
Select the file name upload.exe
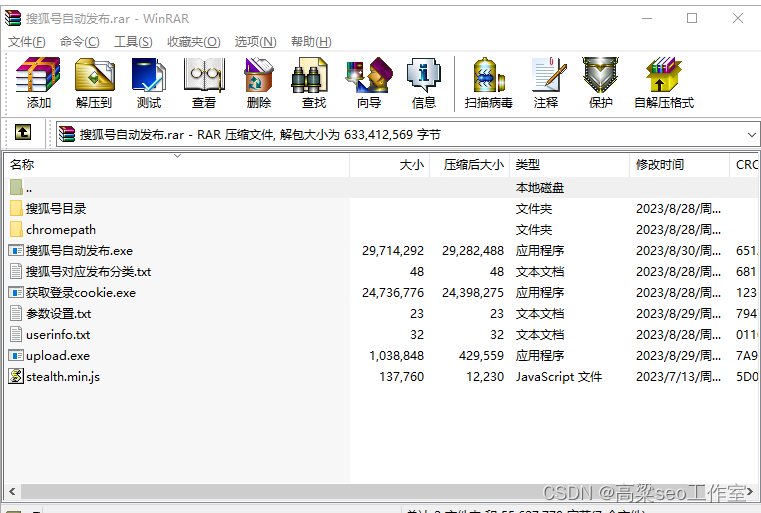click(58, 356)
